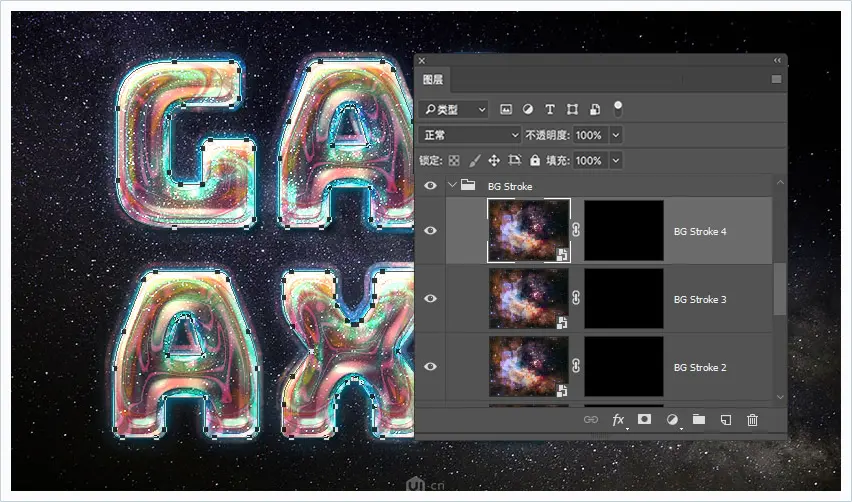The height and width of the screenshot is (502, 852).
Task: Hide the BG Stroke 3 layer
Action: [430, 298]
